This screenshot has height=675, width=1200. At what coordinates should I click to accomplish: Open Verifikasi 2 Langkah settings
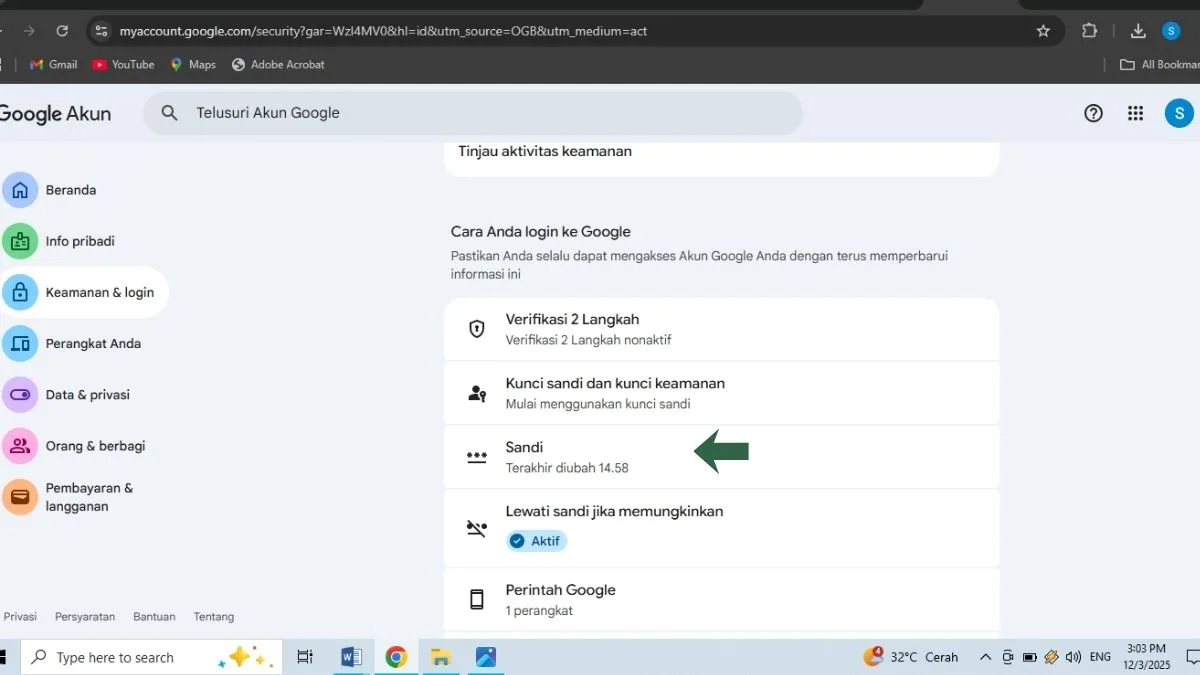720,329
